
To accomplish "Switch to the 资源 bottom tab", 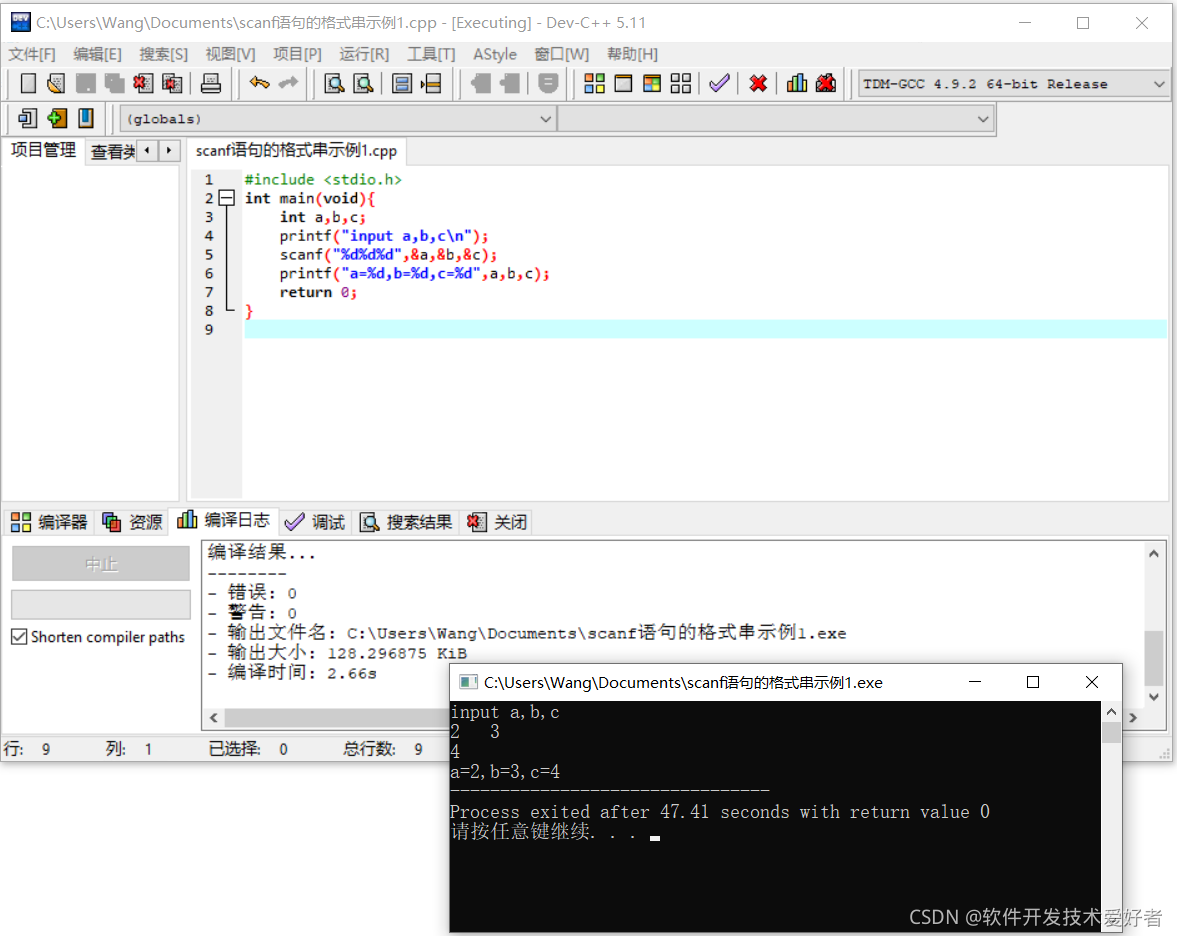I will tap(133, 522).
